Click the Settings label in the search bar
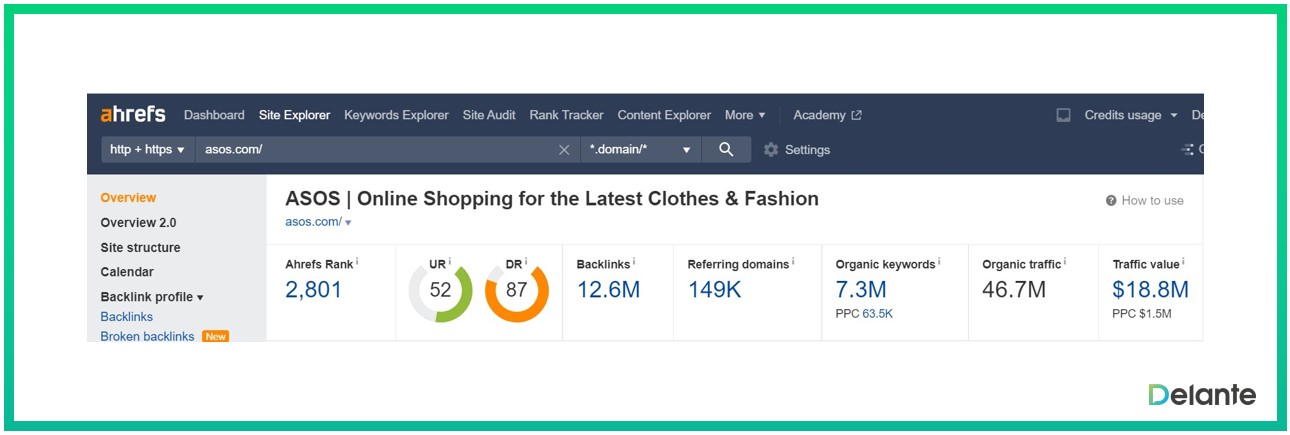1290x435 pixels. [x=807, y=150]
